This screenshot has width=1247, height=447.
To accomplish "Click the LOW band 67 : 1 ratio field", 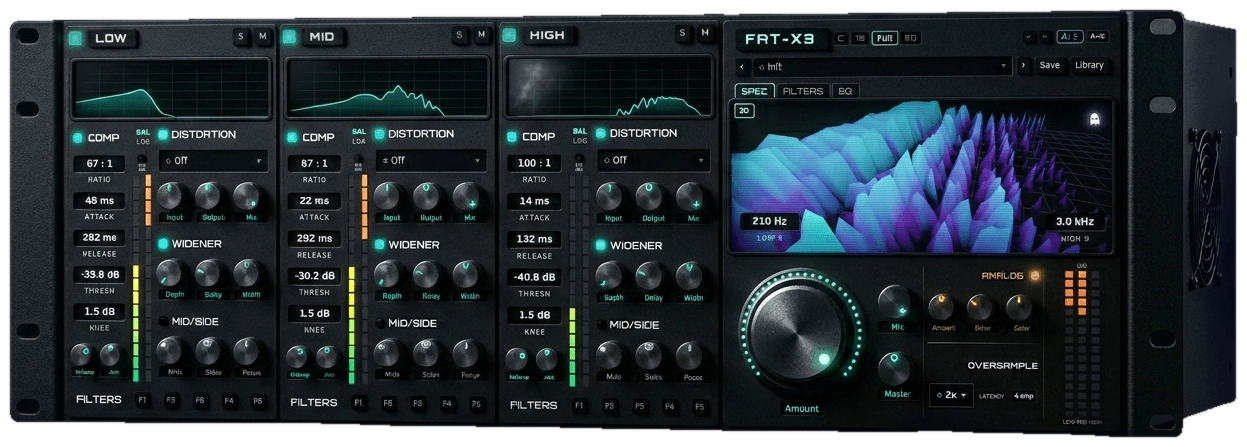I will (98, 164).
